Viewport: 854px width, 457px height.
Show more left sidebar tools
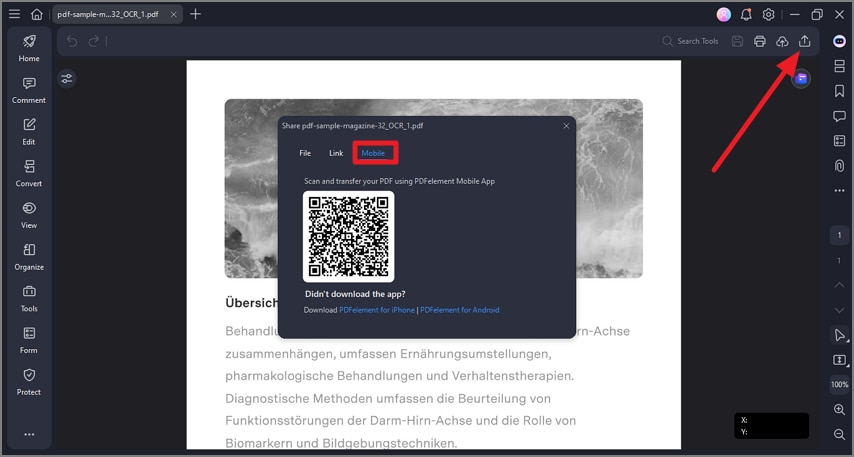tap(29, 434)
